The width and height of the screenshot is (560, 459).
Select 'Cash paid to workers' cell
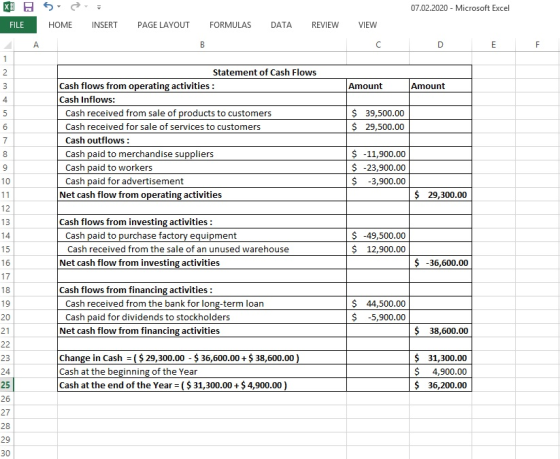202,167
